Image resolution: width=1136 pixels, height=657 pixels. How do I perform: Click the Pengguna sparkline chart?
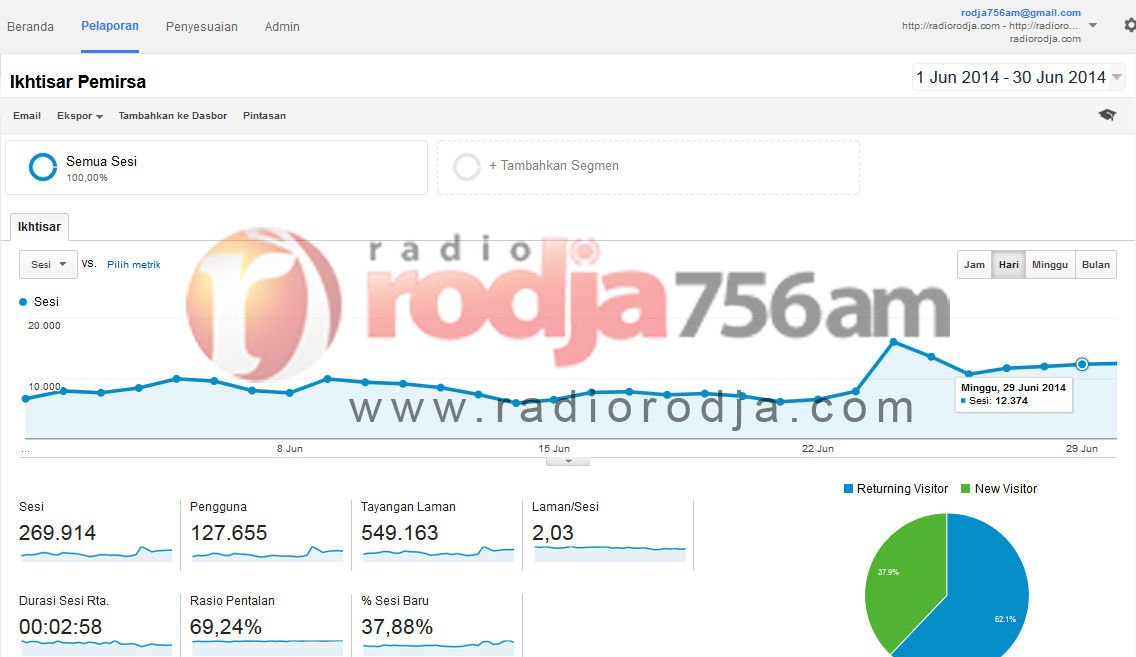267,553
